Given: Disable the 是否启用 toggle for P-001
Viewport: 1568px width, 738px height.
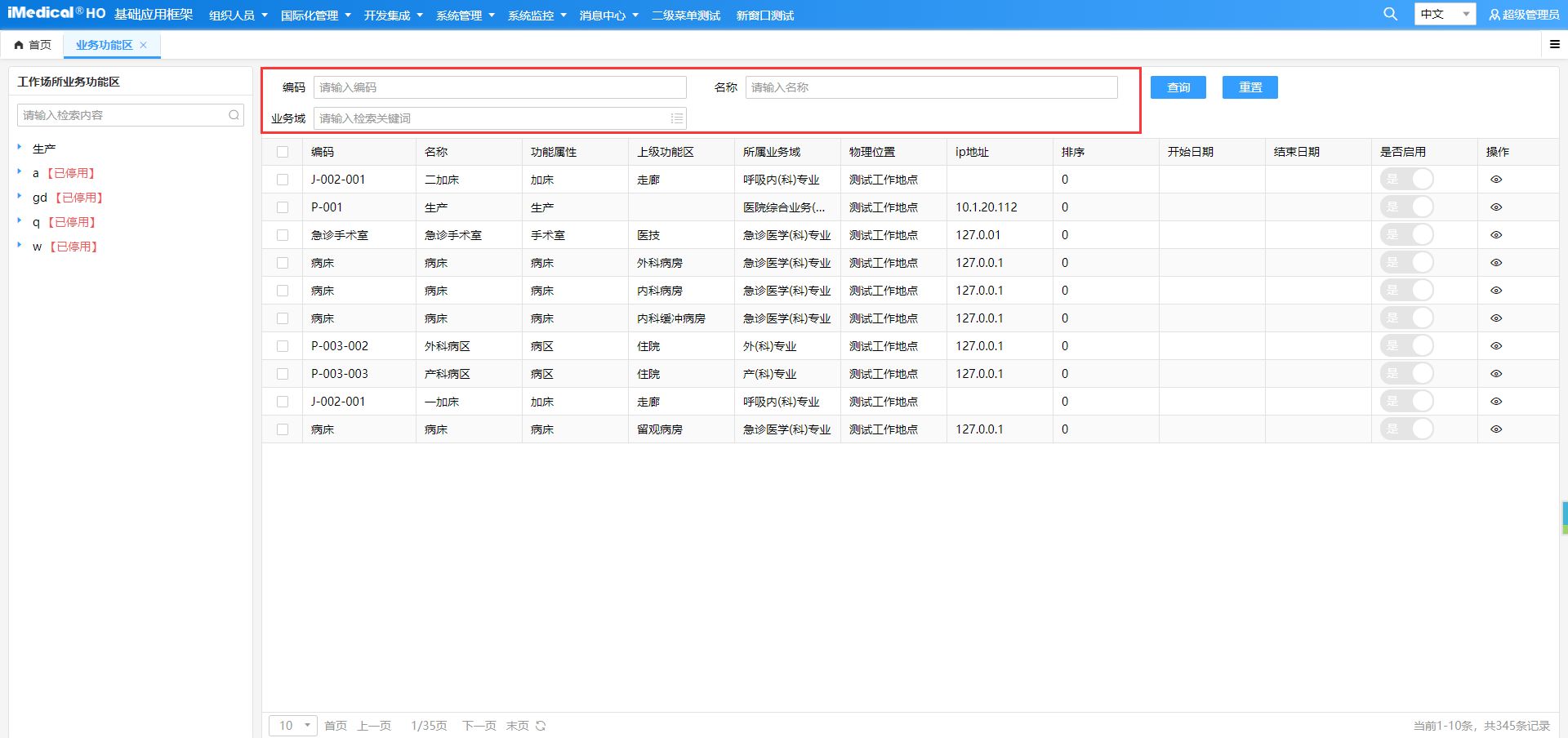Looking at the screenshot, I should pyautogui.click(x=1406, y=207).
